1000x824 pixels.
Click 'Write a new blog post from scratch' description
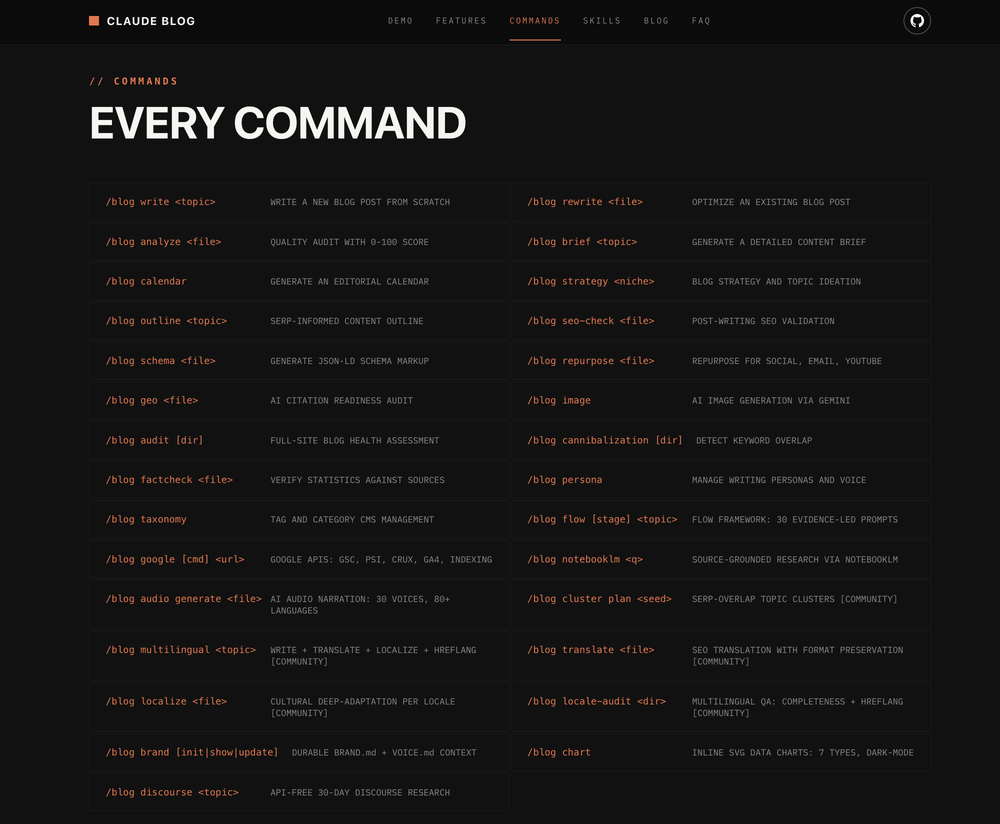pos(360,202)
